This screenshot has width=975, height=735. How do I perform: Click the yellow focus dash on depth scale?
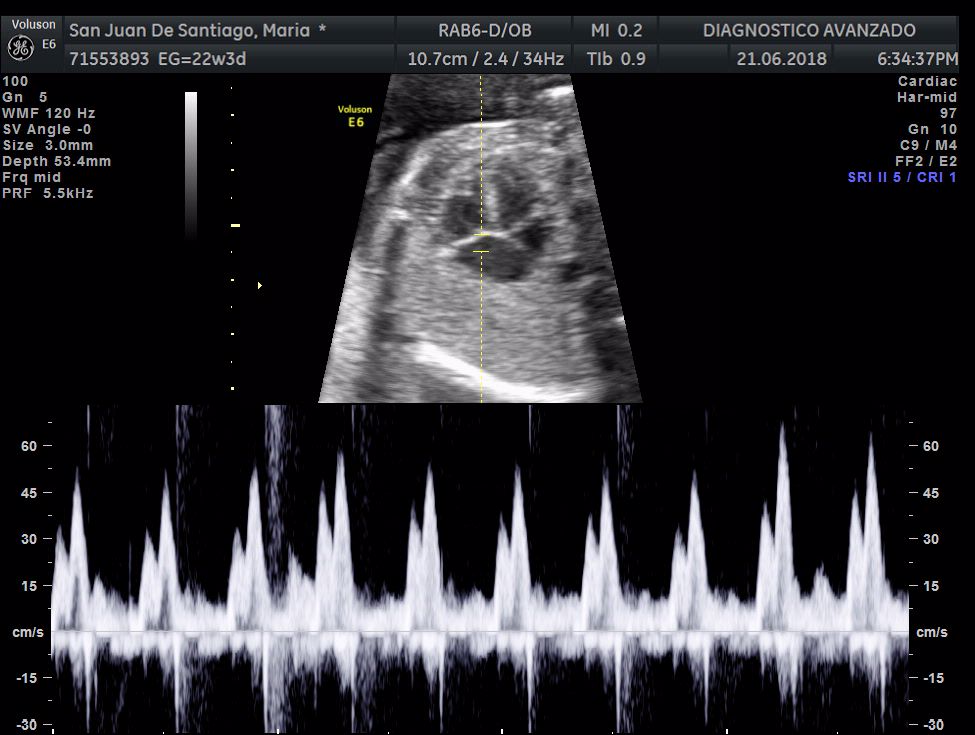[x=235, y=226]
